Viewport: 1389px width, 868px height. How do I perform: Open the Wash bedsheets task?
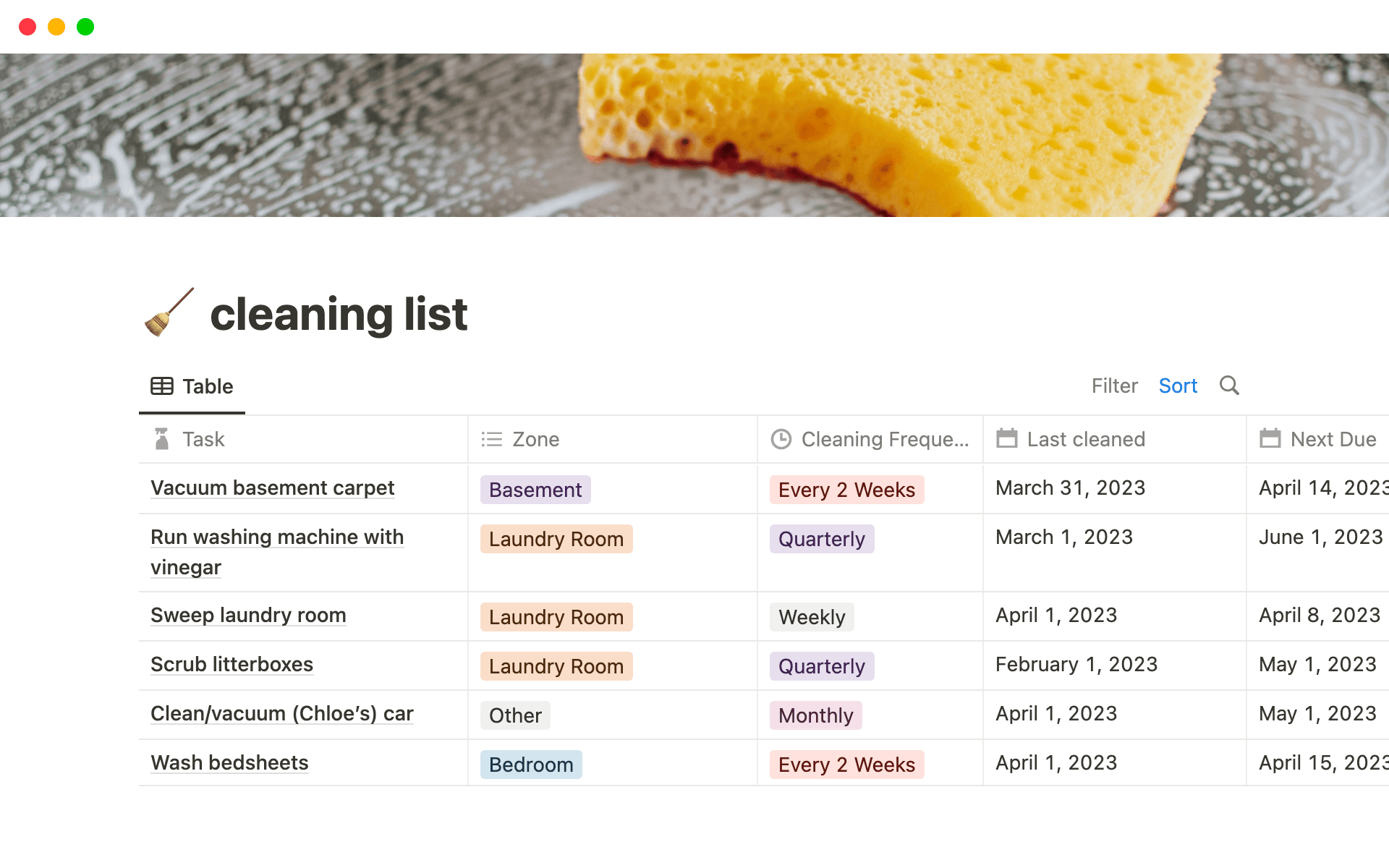(x=229, y=762)
